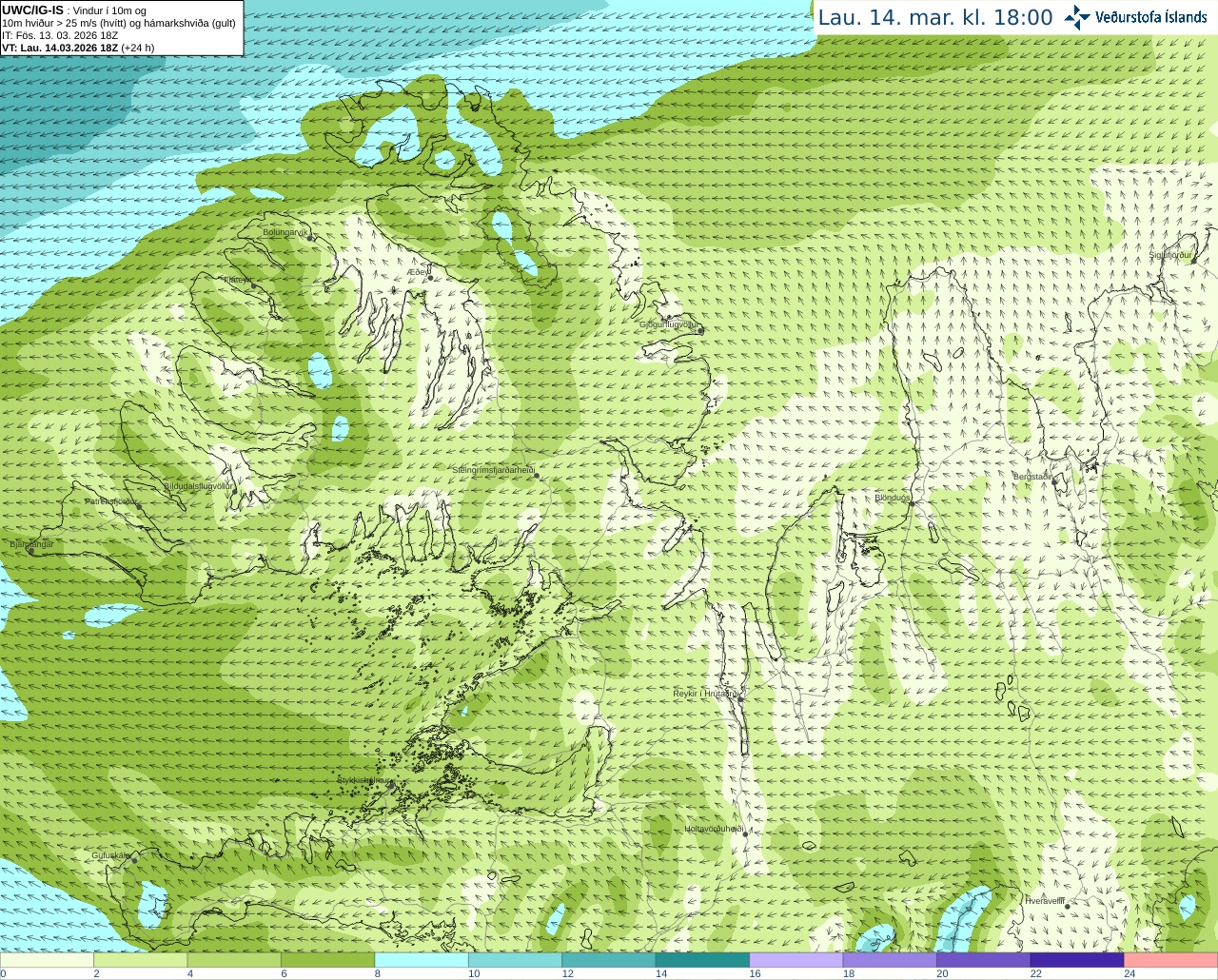Click the Hveravellir station marker
Viewport: 1218px width, 980px height.
[1068, 906]
